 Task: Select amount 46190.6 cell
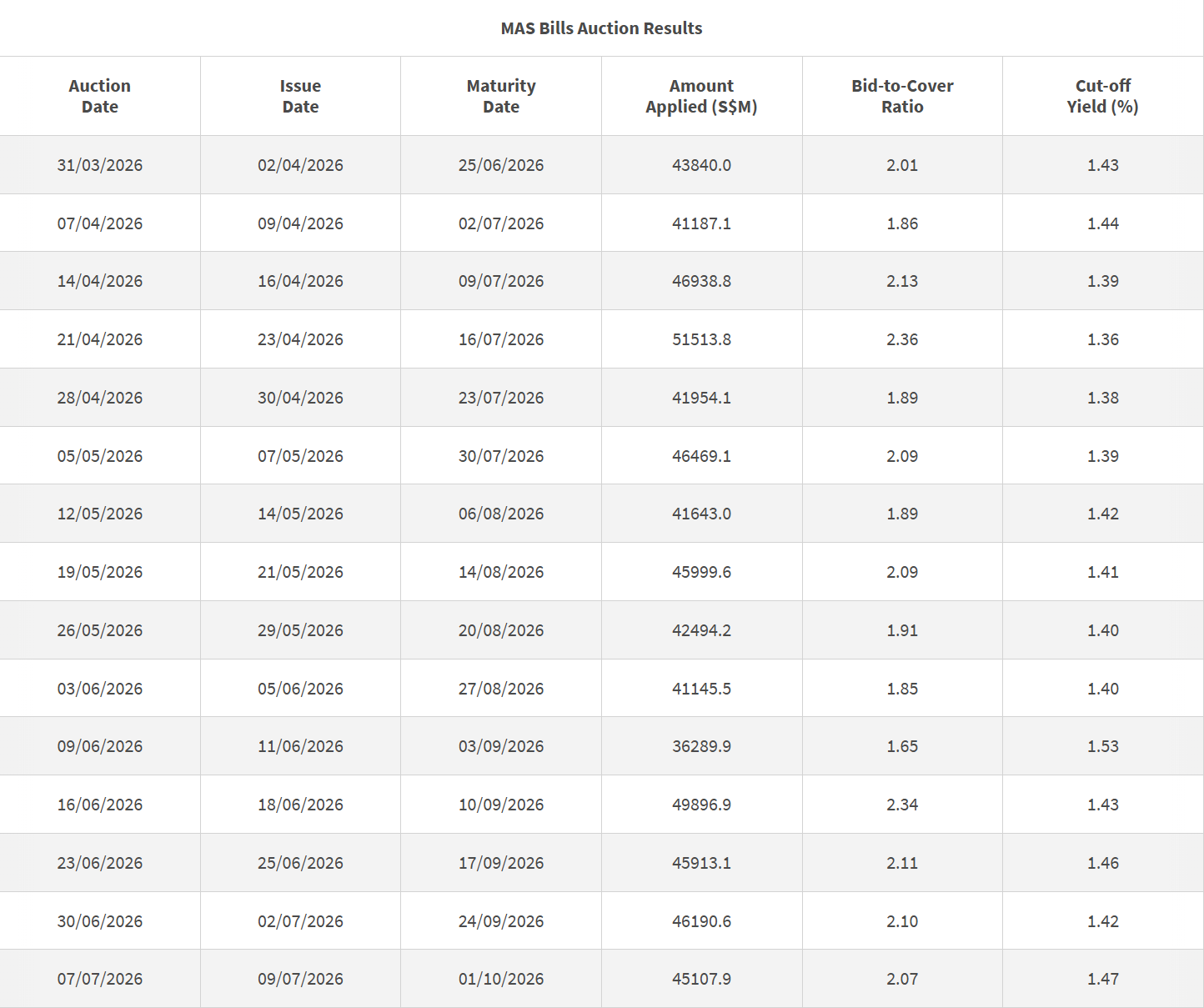pyautogui.click(x=701, y=921)
